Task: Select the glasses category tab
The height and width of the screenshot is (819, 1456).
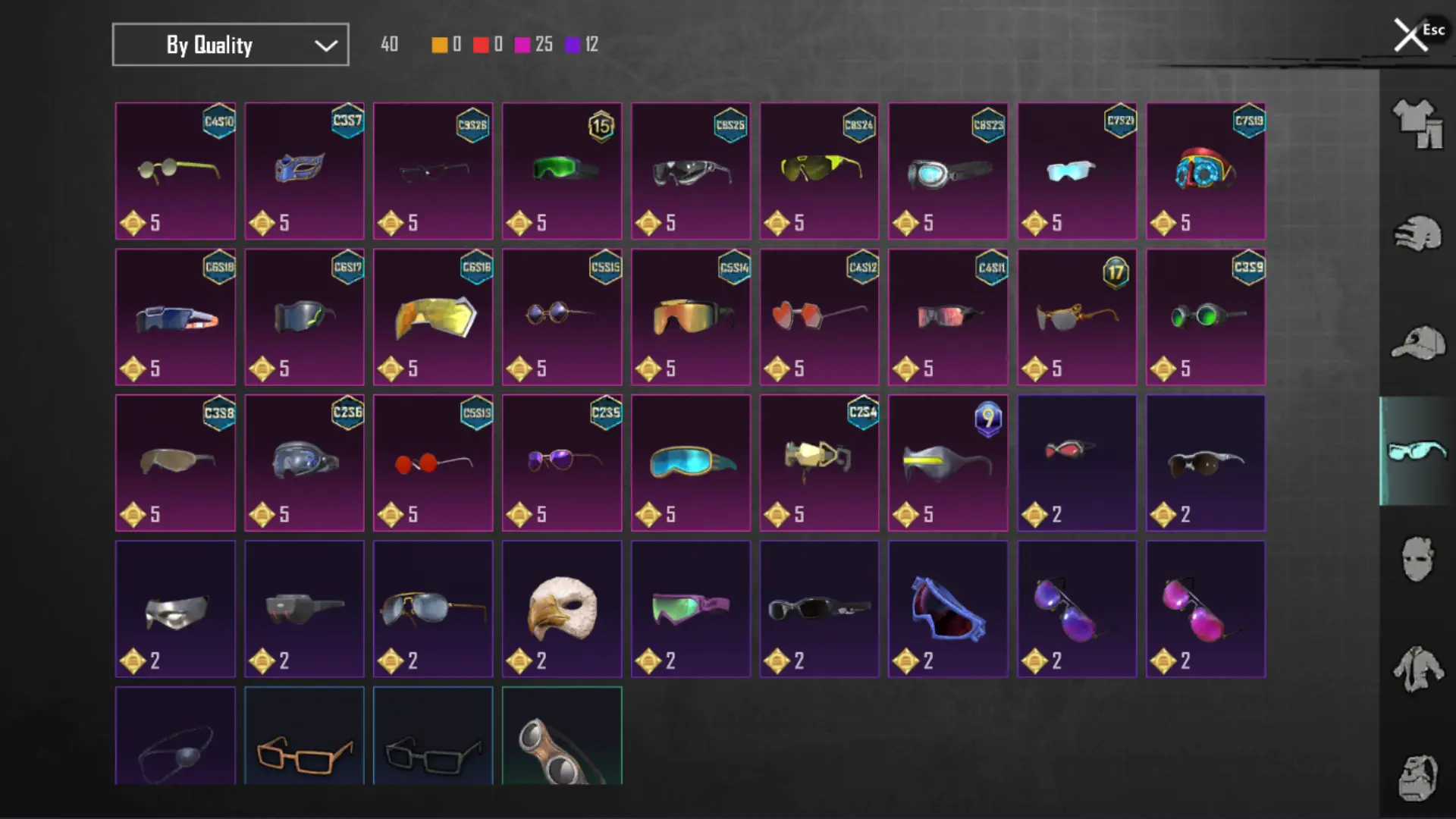Action: click(x=1417, y=451)
